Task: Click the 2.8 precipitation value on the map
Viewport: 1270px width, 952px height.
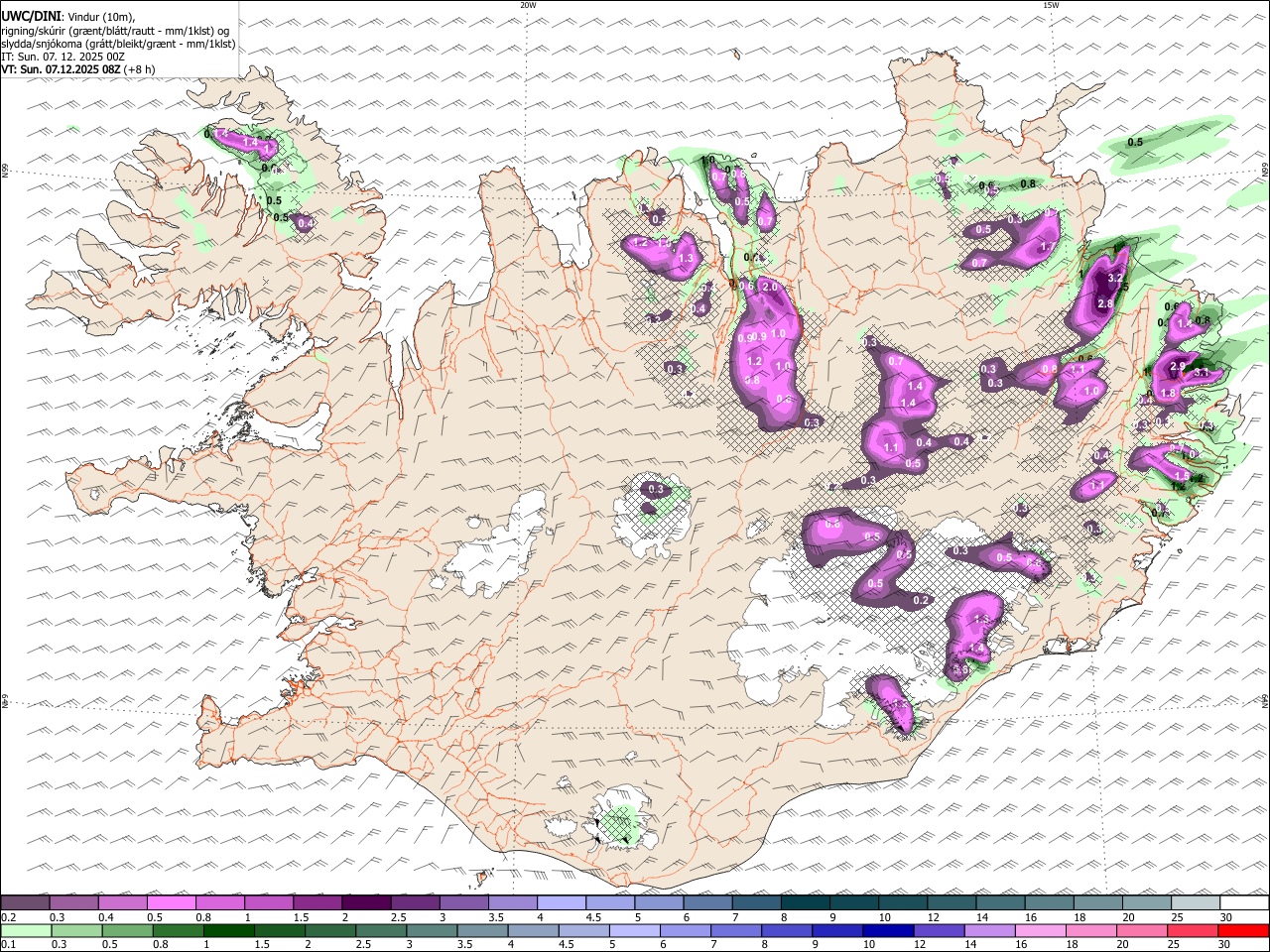Action: coord(1105,304)
